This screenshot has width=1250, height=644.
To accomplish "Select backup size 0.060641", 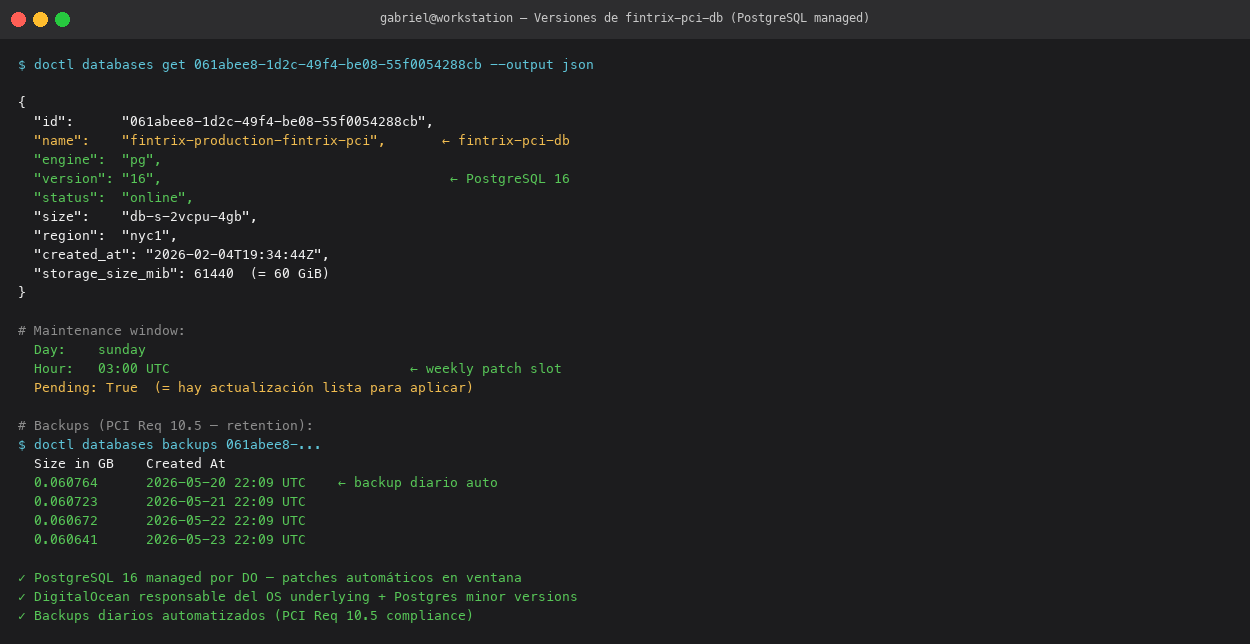I will (66, 539).
